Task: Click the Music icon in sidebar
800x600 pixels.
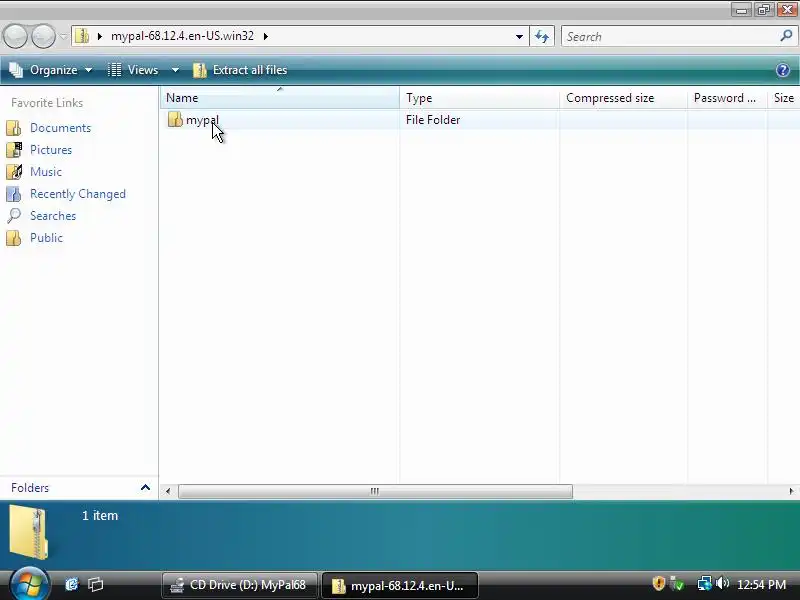Action: coord(14,171)
